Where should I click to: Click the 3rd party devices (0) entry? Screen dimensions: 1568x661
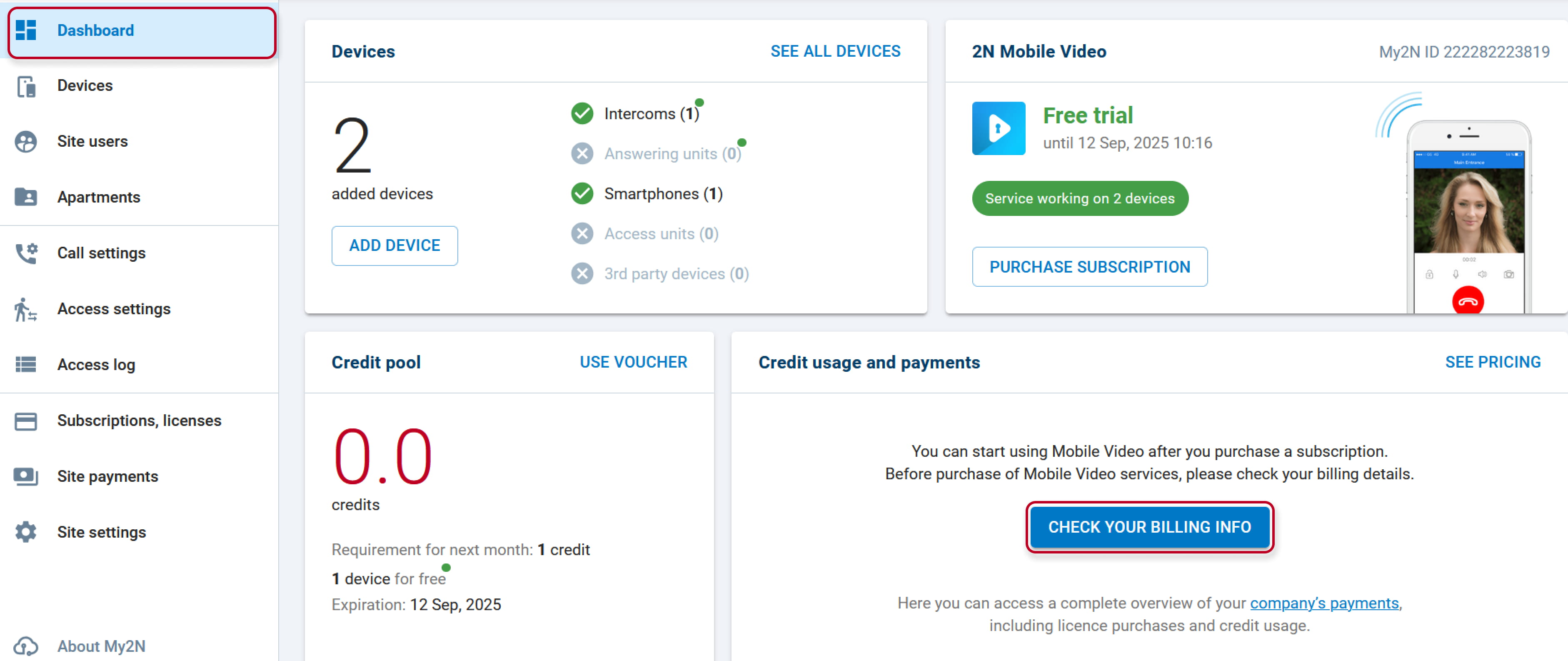pyautogui.click(x=676, y=273)
